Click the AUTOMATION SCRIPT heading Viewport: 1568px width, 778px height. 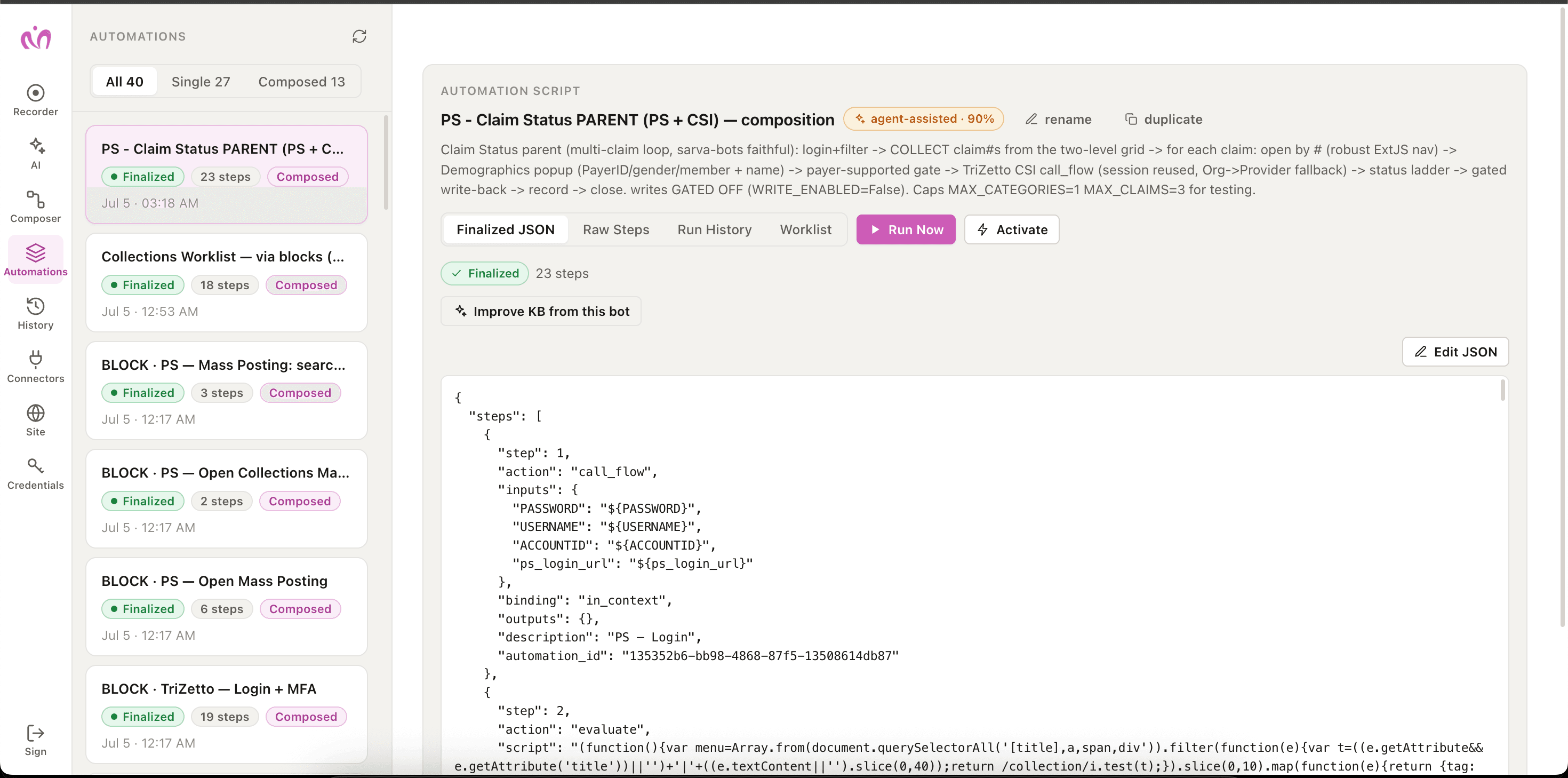510,91
